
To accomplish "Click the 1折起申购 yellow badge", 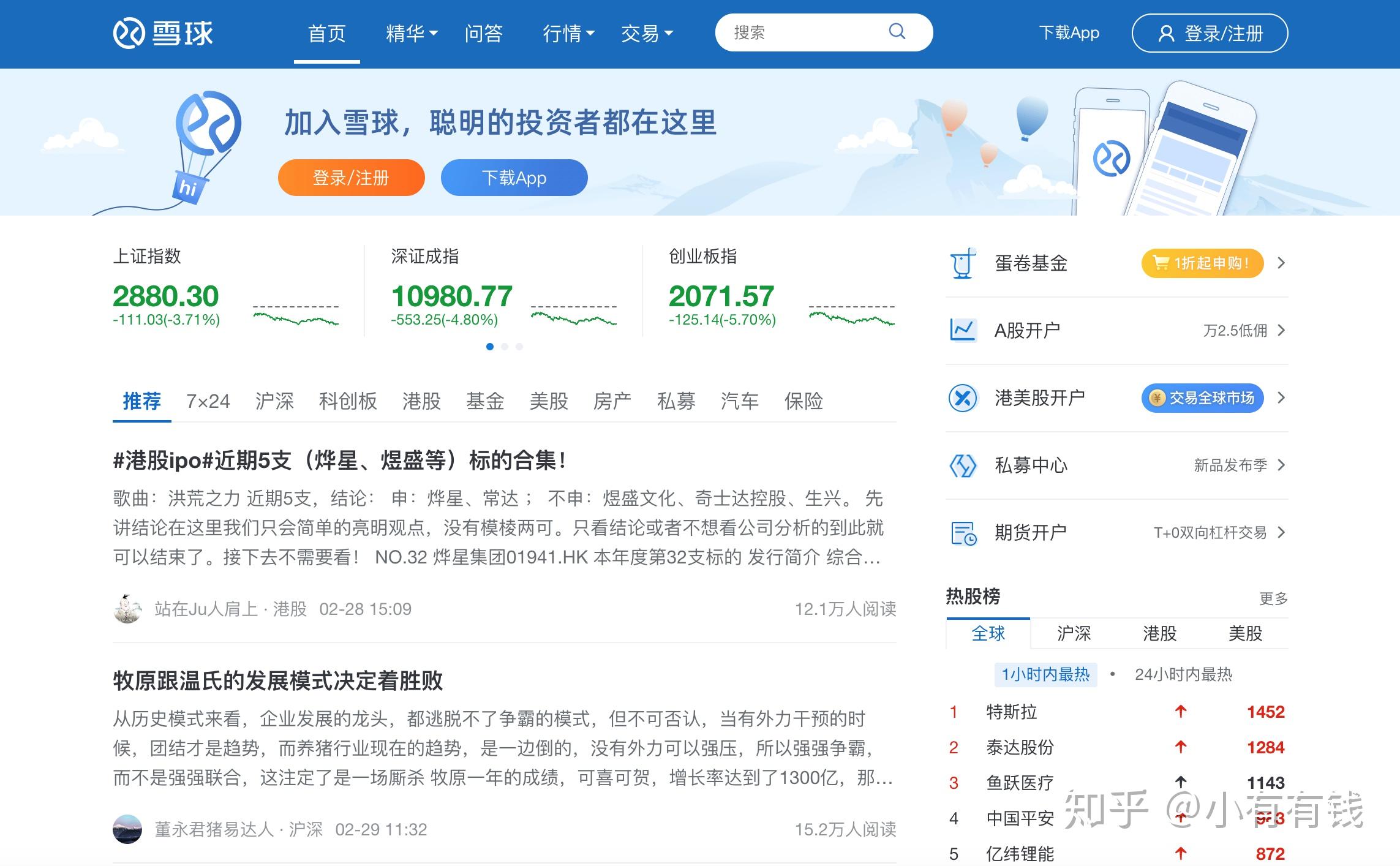I will click(1203, 263).
